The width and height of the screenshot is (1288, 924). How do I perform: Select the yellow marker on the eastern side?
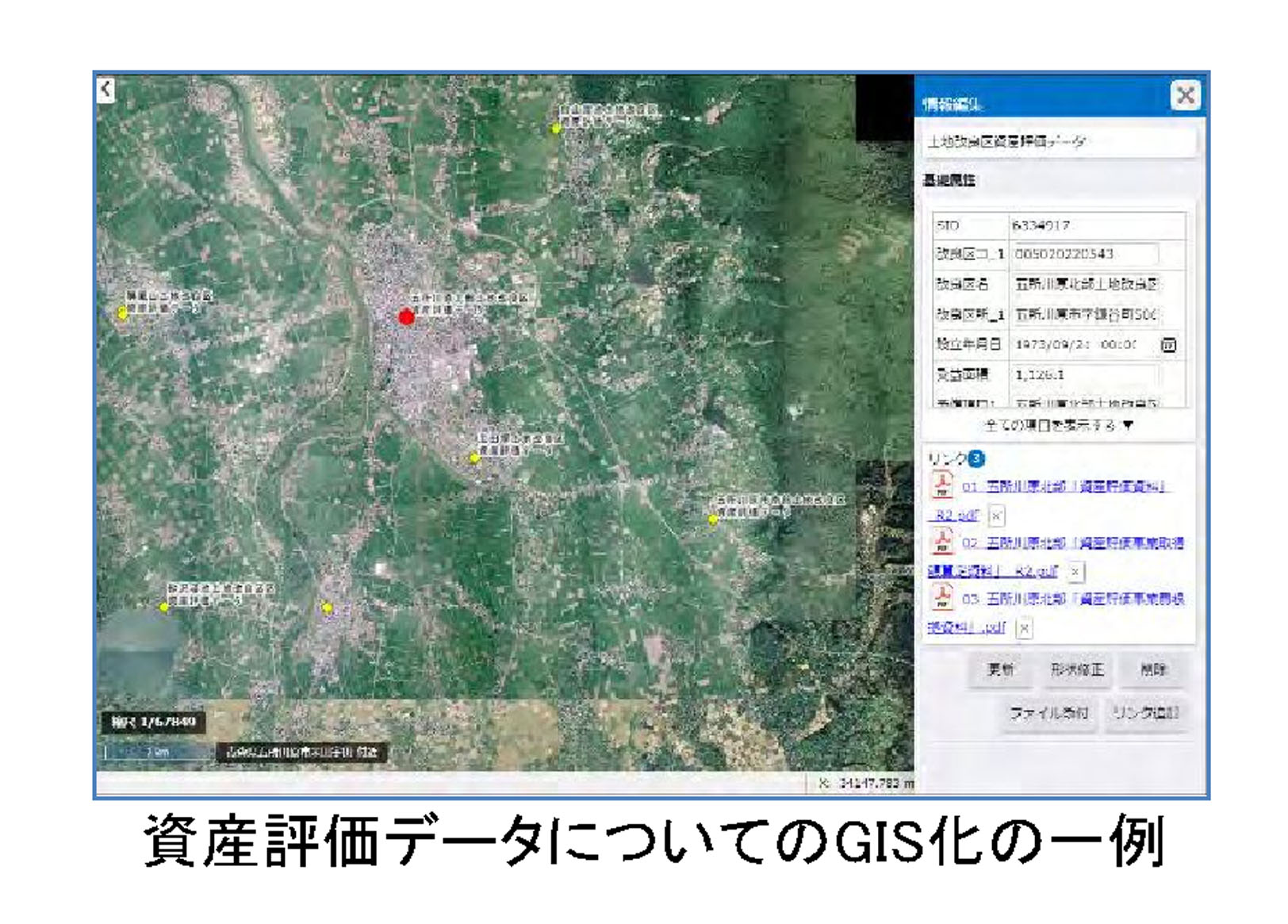coord(713,520)
